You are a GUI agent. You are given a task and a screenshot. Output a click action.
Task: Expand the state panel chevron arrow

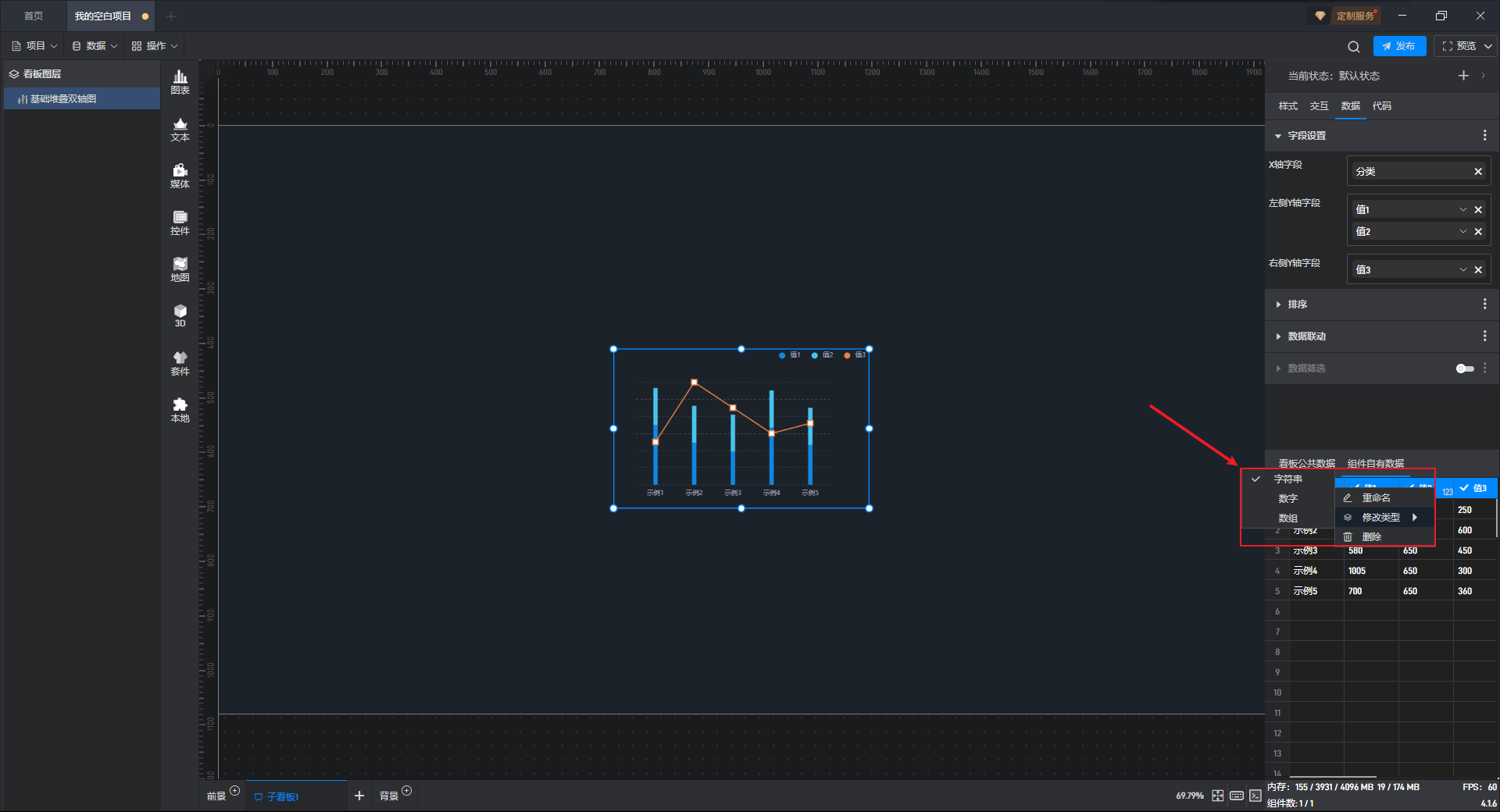pos(1483,76)
